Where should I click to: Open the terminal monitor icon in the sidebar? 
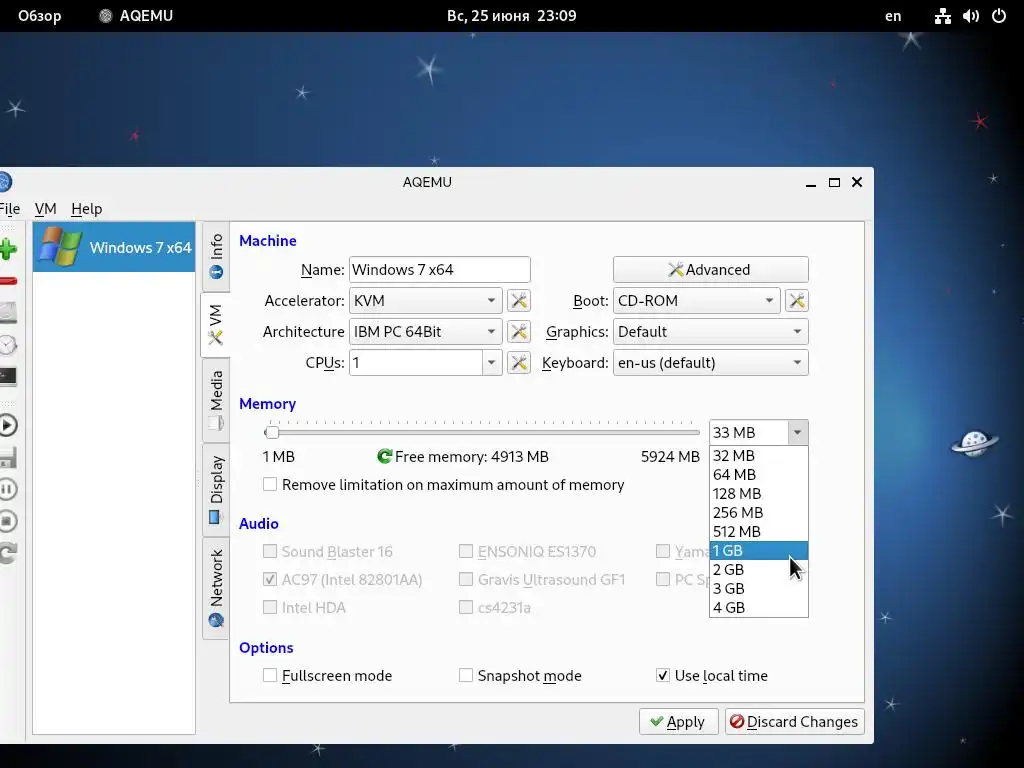click(x=8, y=376)
